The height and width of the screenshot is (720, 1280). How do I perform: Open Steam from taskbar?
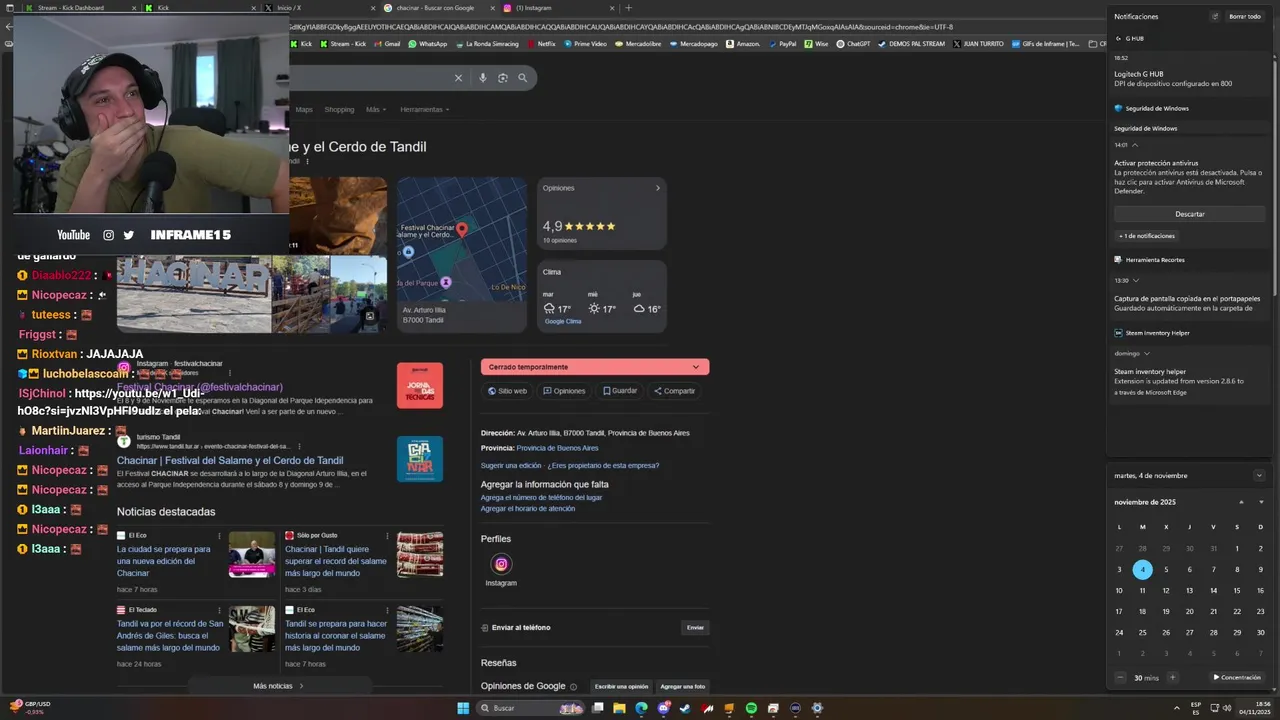(685, 708)
